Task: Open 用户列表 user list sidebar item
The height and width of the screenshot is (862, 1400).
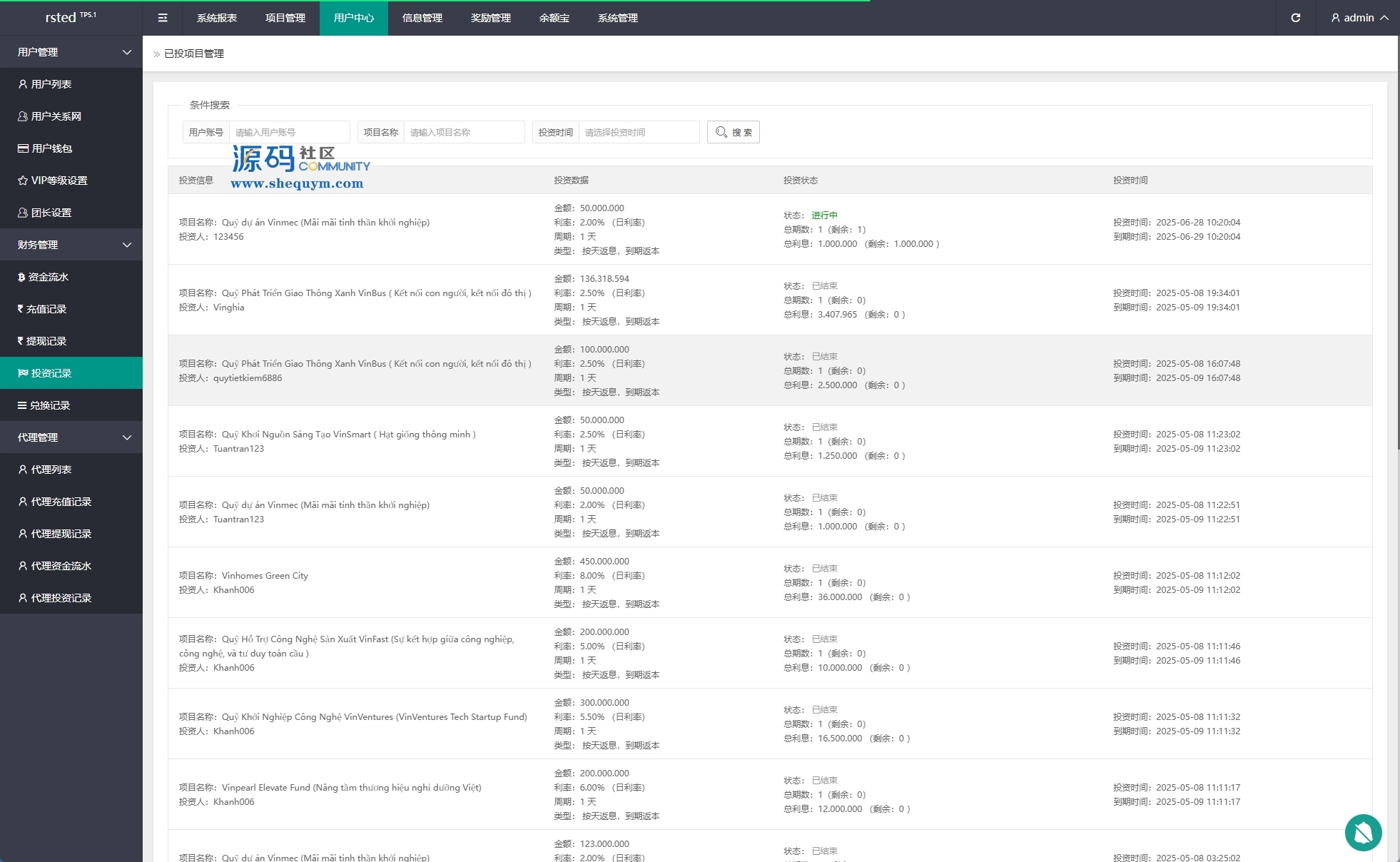Action: [x=51, y=84]
